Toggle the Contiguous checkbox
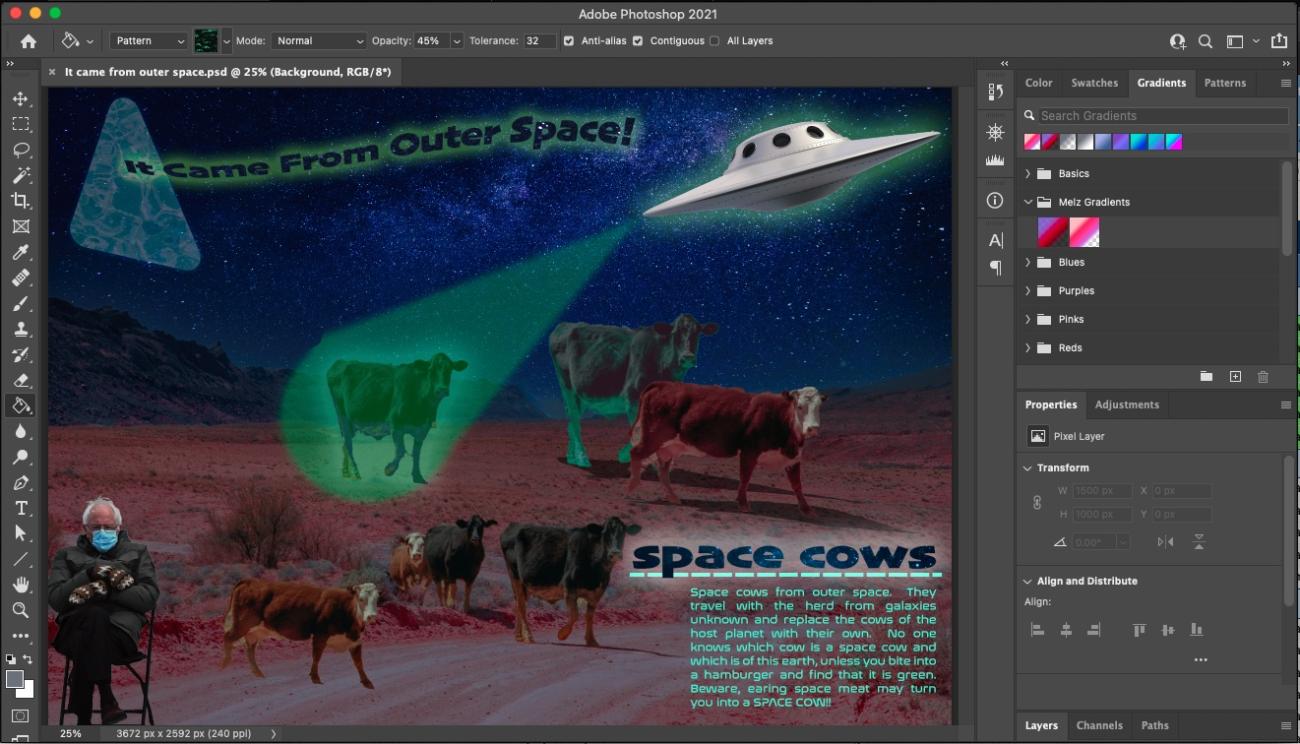This screenshot has height=744, width=1300. [x=638, y=41]
